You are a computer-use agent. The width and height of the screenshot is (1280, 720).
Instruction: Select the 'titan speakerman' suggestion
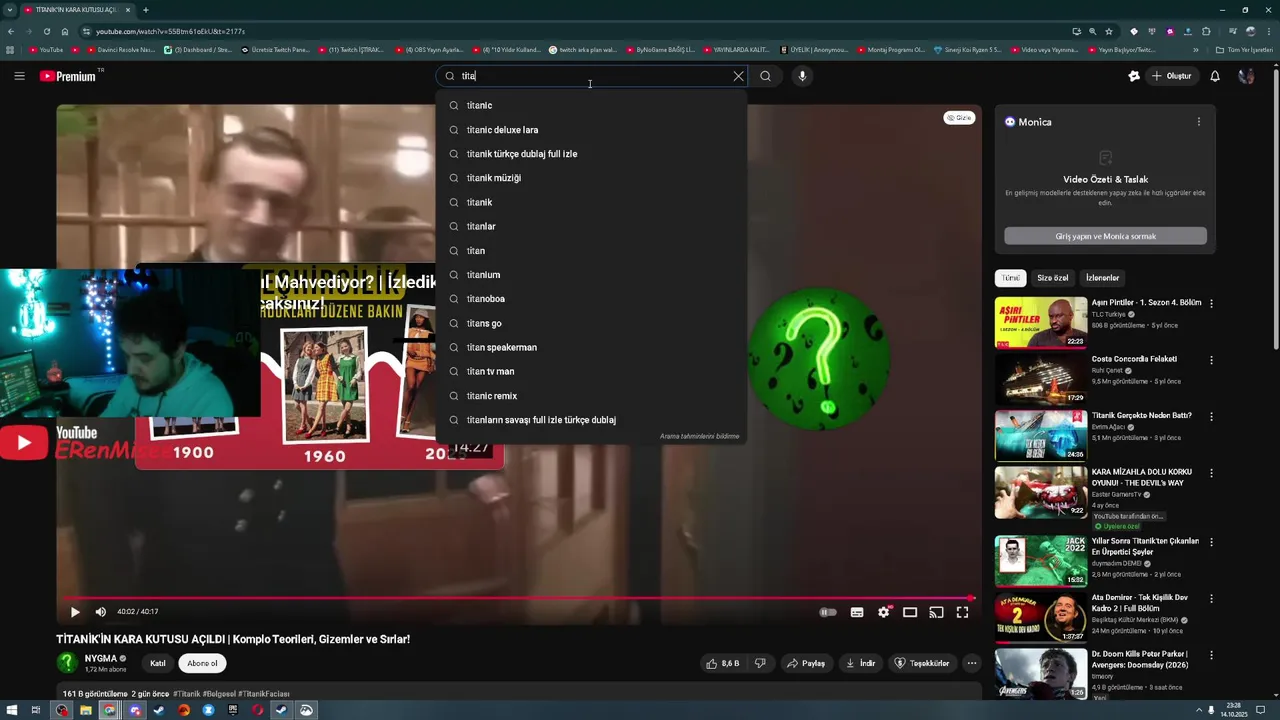[x=591, y=347]
